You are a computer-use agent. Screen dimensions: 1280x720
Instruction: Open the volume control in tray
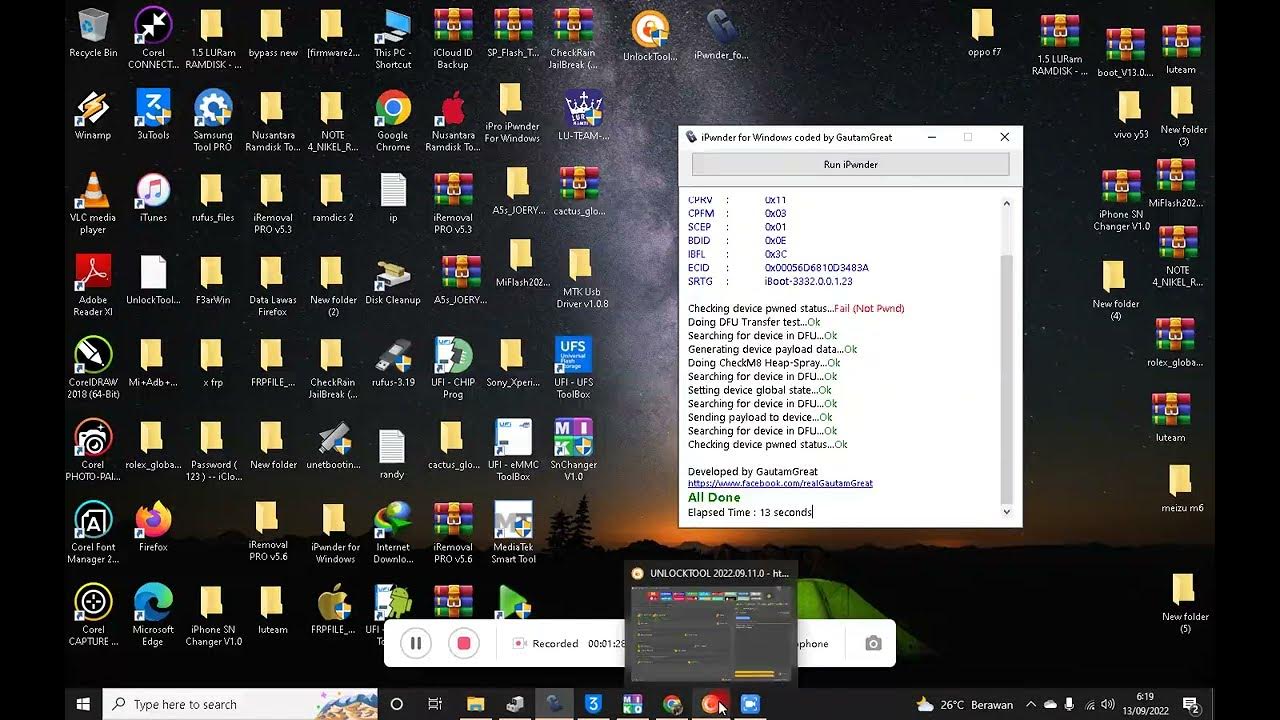coord(1107,704)
